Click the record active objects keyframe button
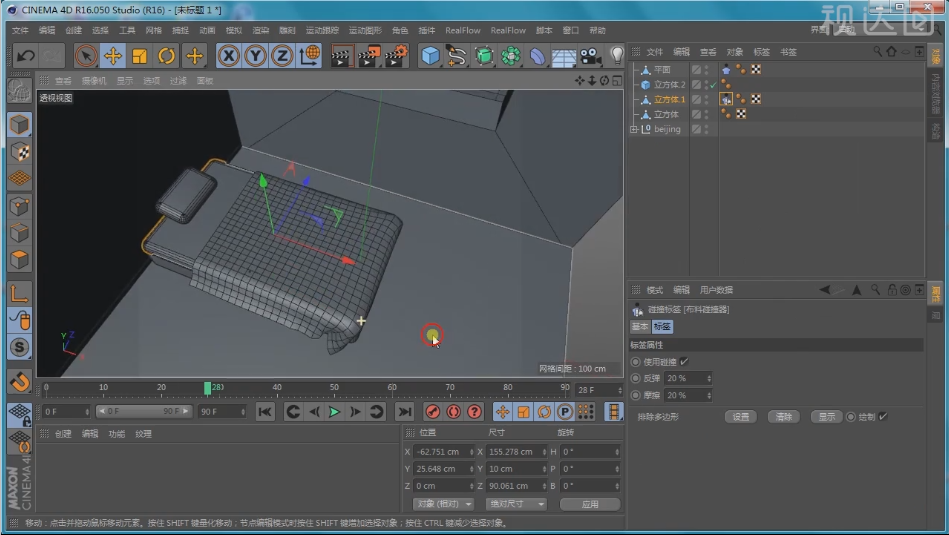The image size is (949, 535). [432, 412]
